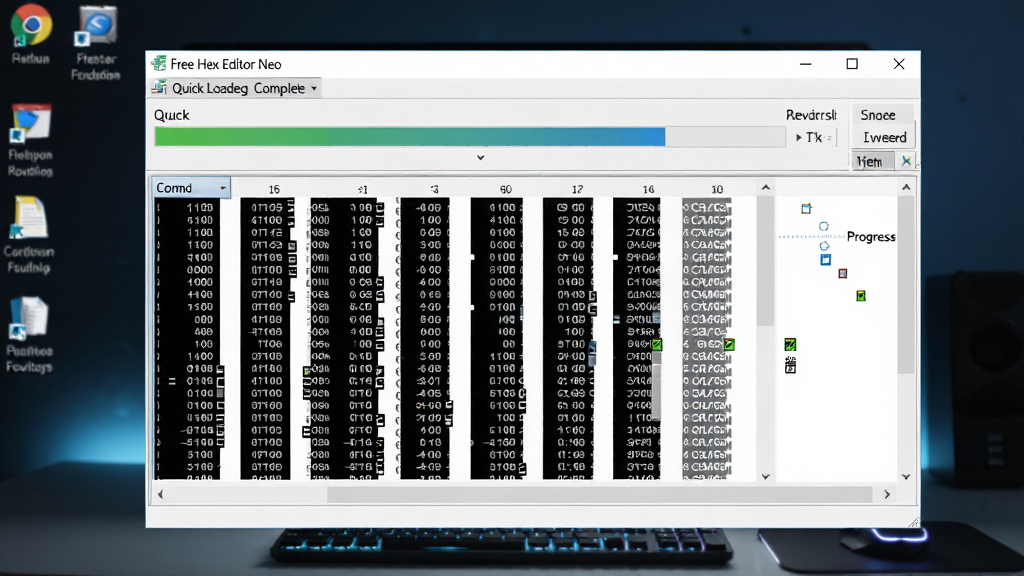Screen dimensions: 1024x576
Task: Click the Snoee button
Action: point(878,115)
